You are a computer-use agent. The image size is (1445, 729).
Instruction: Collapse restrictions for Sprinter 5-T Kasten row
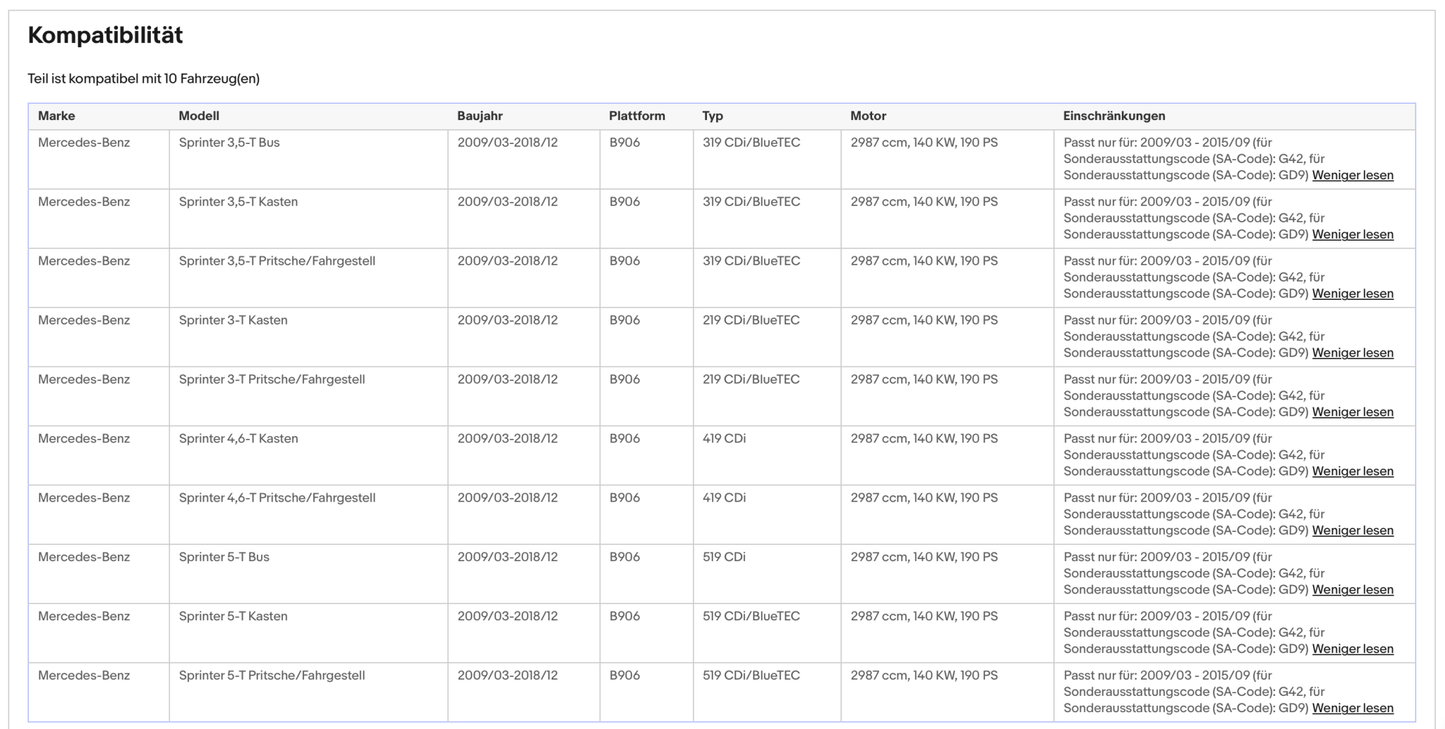[x=1352, y=649]
